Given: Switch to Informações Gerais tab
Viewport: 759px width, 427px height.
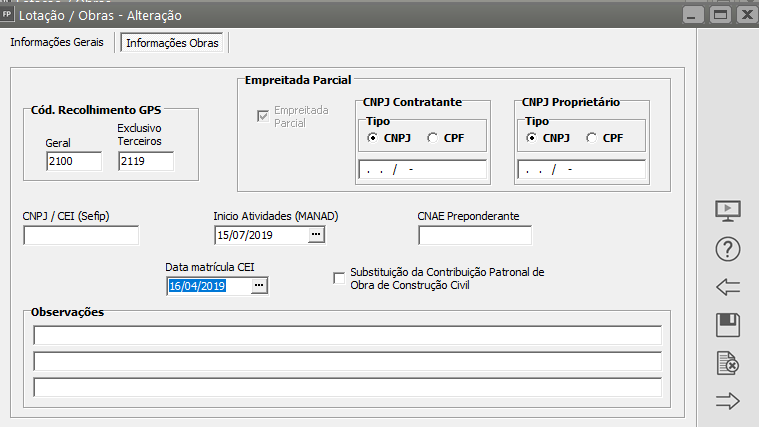Looking at the screenshot, I should [56, 42].
